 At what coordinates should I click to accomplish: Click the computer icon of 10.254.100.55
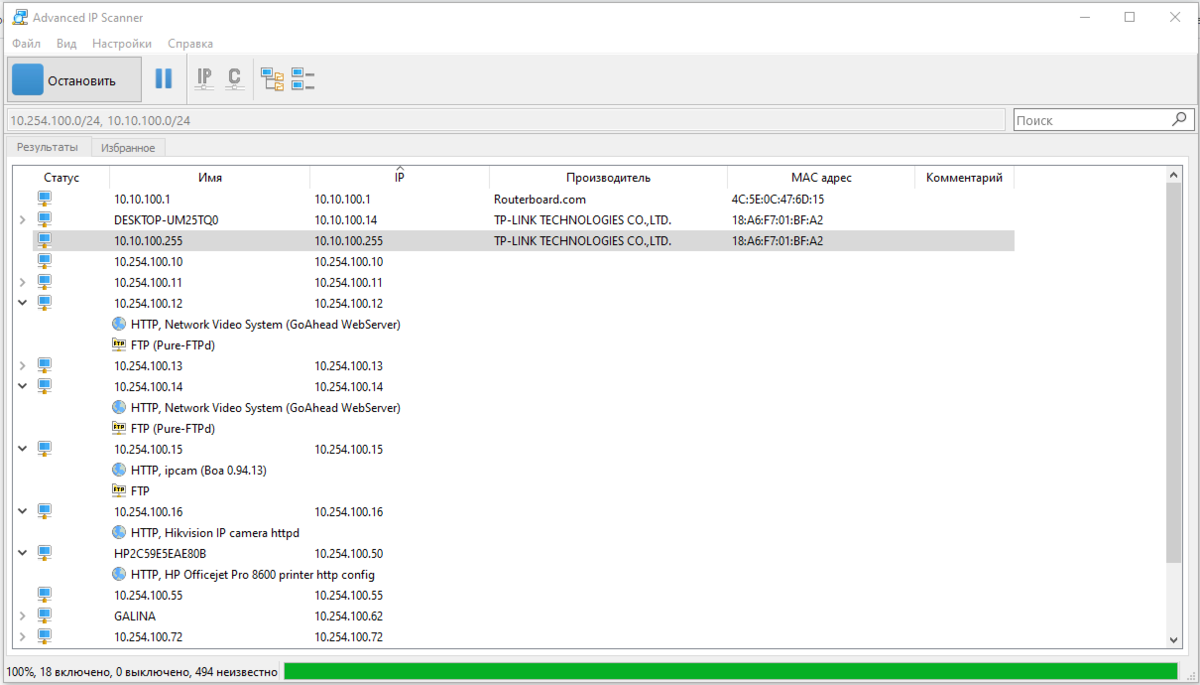tap(44, 594)
